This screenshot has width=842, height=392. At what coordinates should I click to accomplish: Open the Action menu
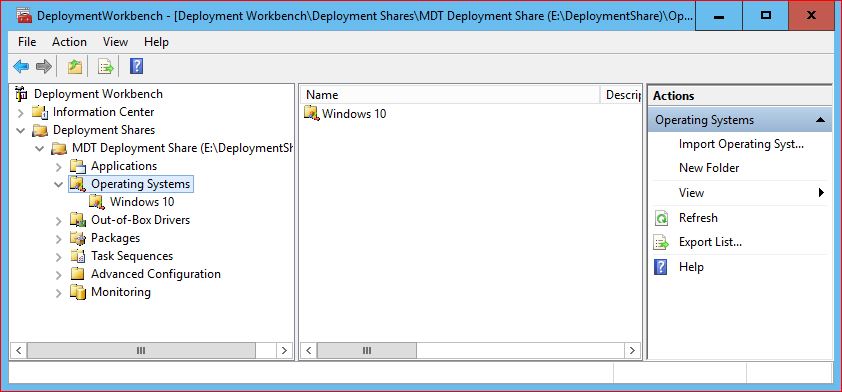pyautogui.click(x=69, y=42)
